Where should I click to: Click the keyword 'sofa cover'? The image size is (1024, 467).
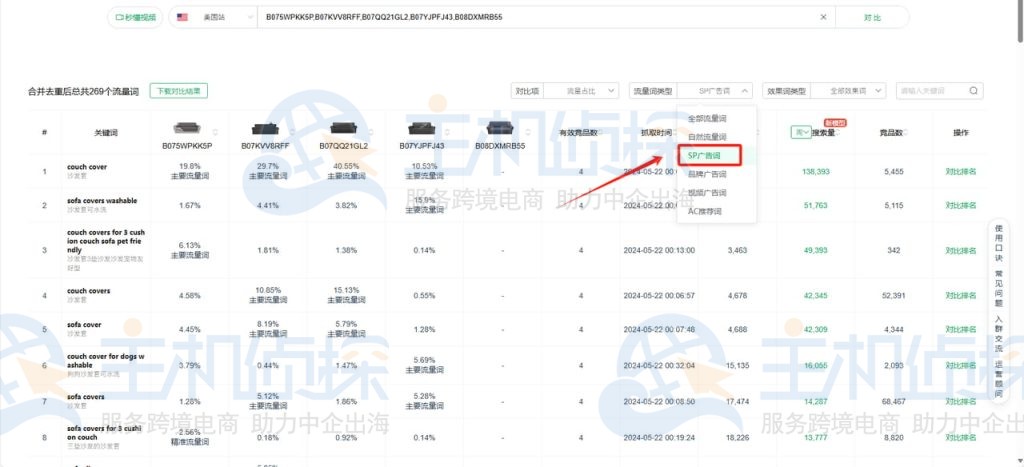(84, 325)
